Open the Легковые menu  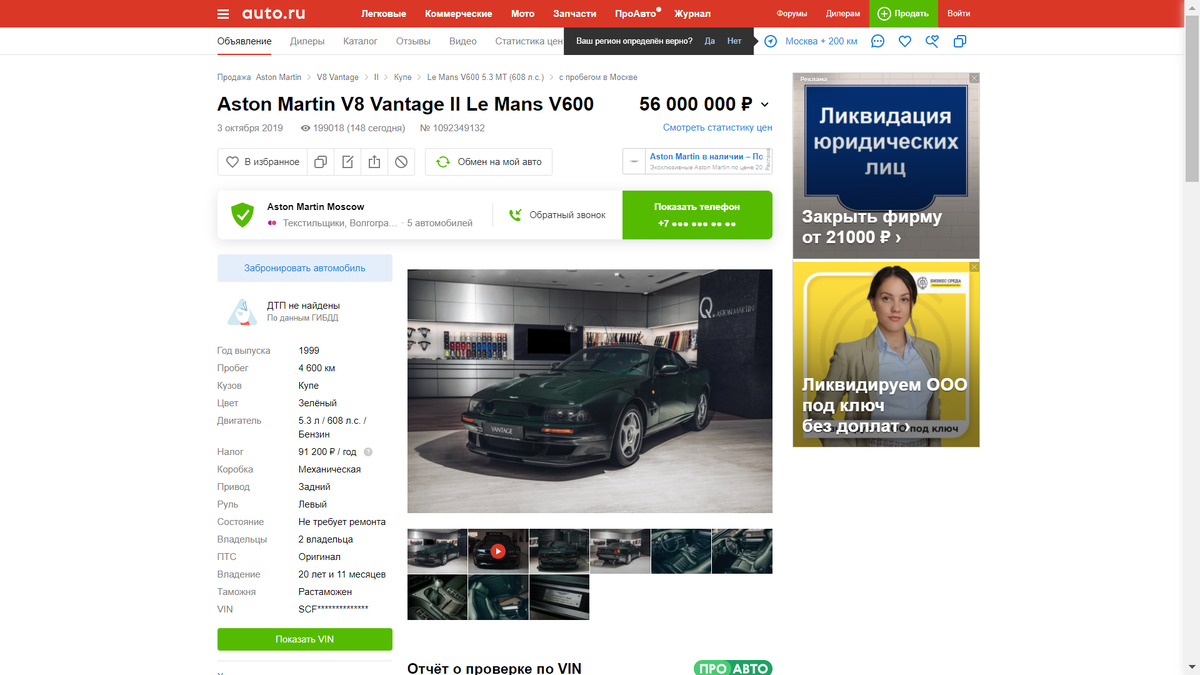point(383,14)
